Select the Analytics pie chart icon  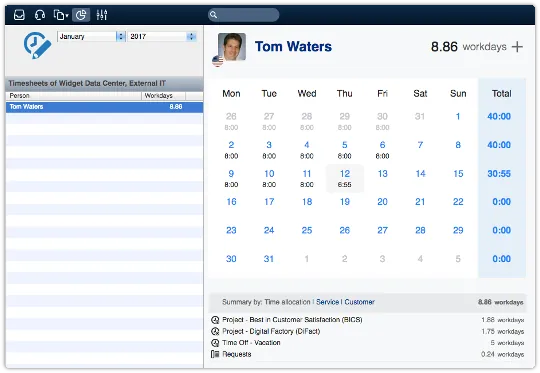(x=81, y=15)
